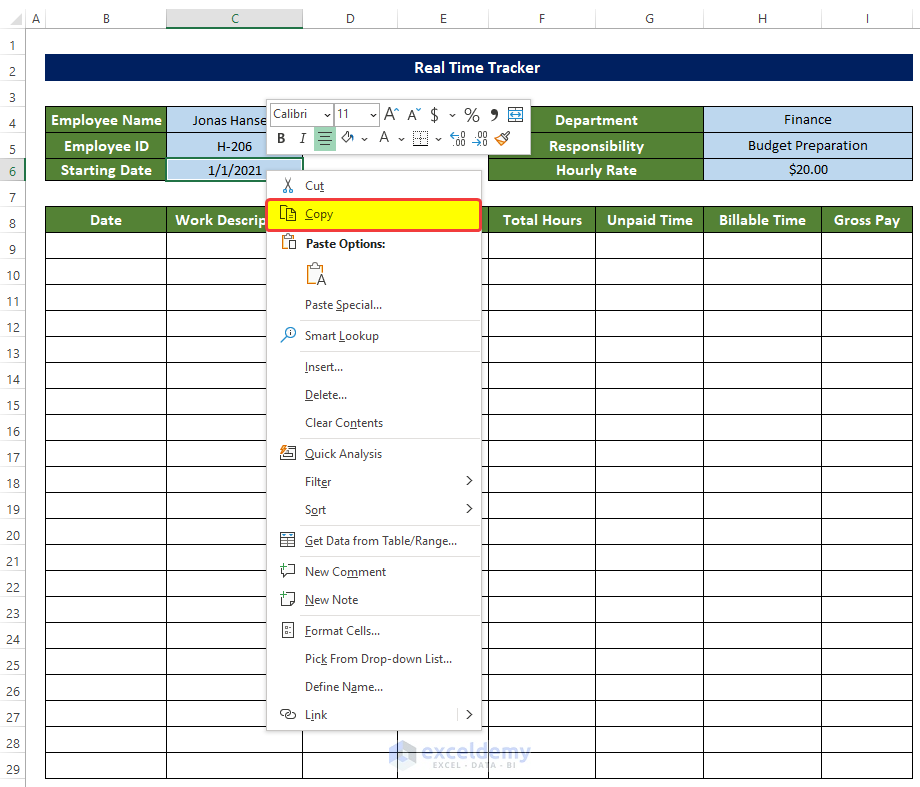
Task: Expand the Borders dropdown arrow
Action: [x=438, y=139]
